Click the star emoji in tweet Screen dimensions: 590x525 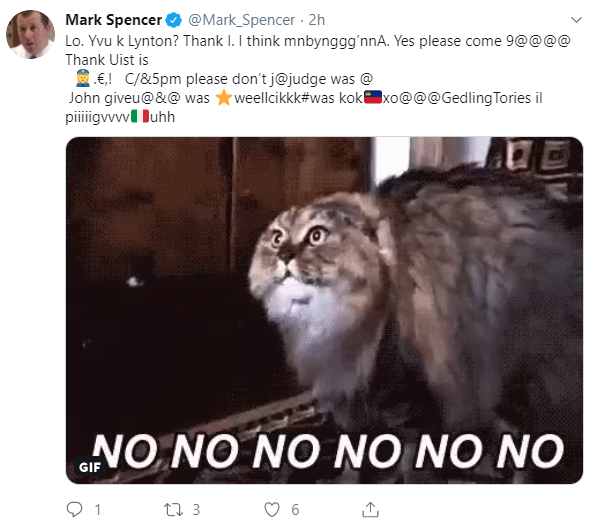point(224,98)
